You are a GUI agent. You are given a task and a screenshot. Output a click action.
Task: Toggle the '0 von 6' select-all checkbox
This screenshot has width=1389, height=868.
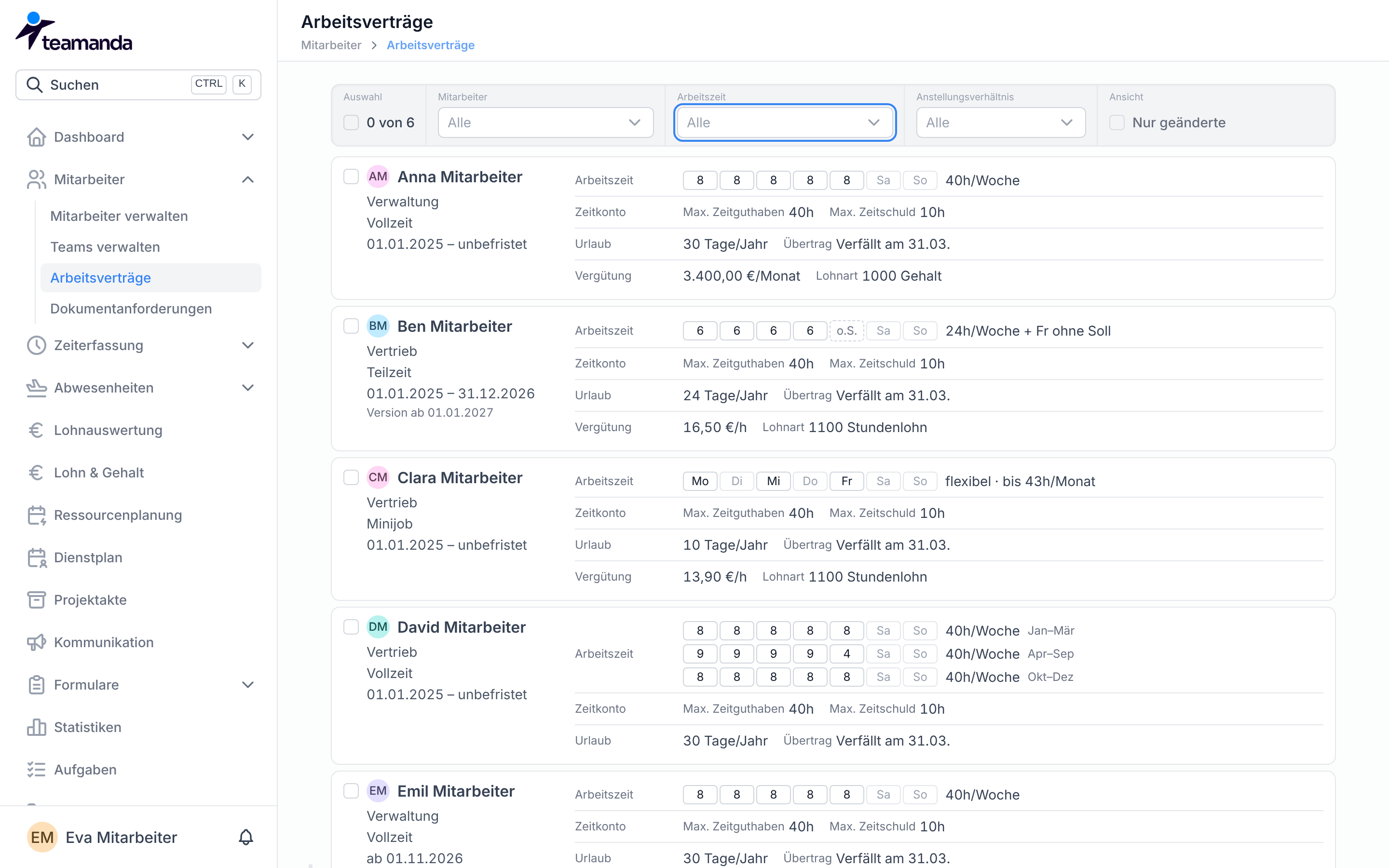[351, 123]
